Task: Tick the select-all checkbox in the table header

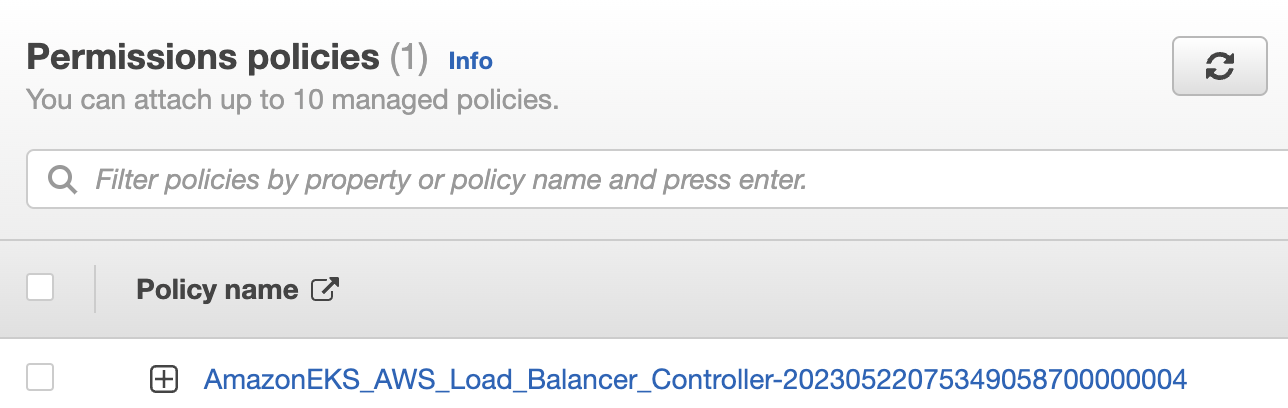Action: pos(40,289)
